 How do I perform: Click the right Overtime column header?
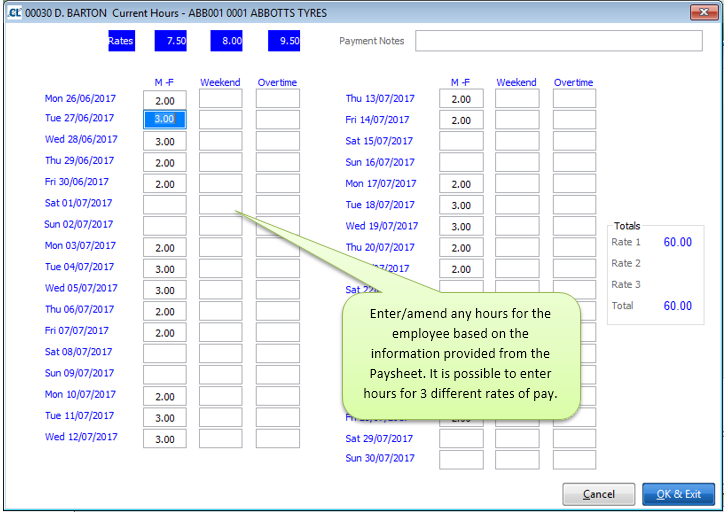573,82
